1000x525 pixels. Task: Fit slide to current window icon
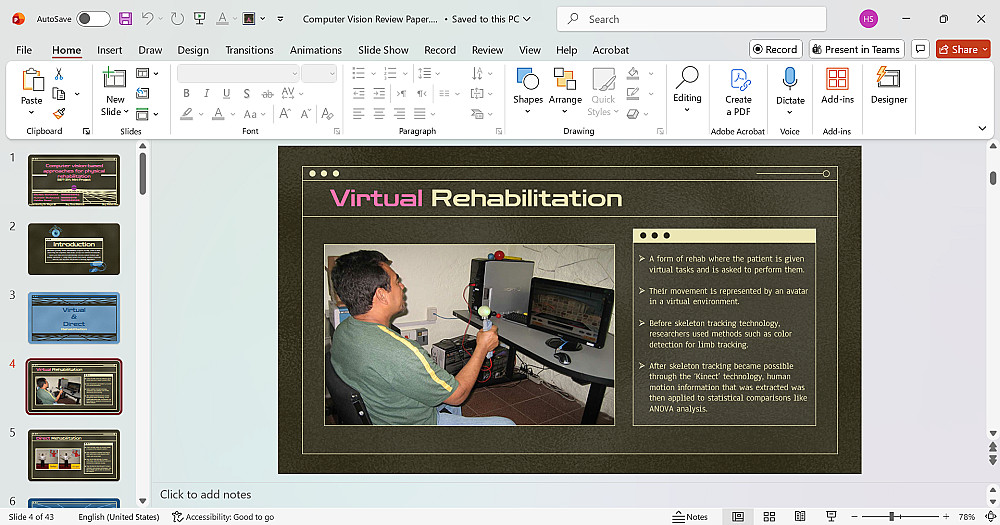(990, 516)
